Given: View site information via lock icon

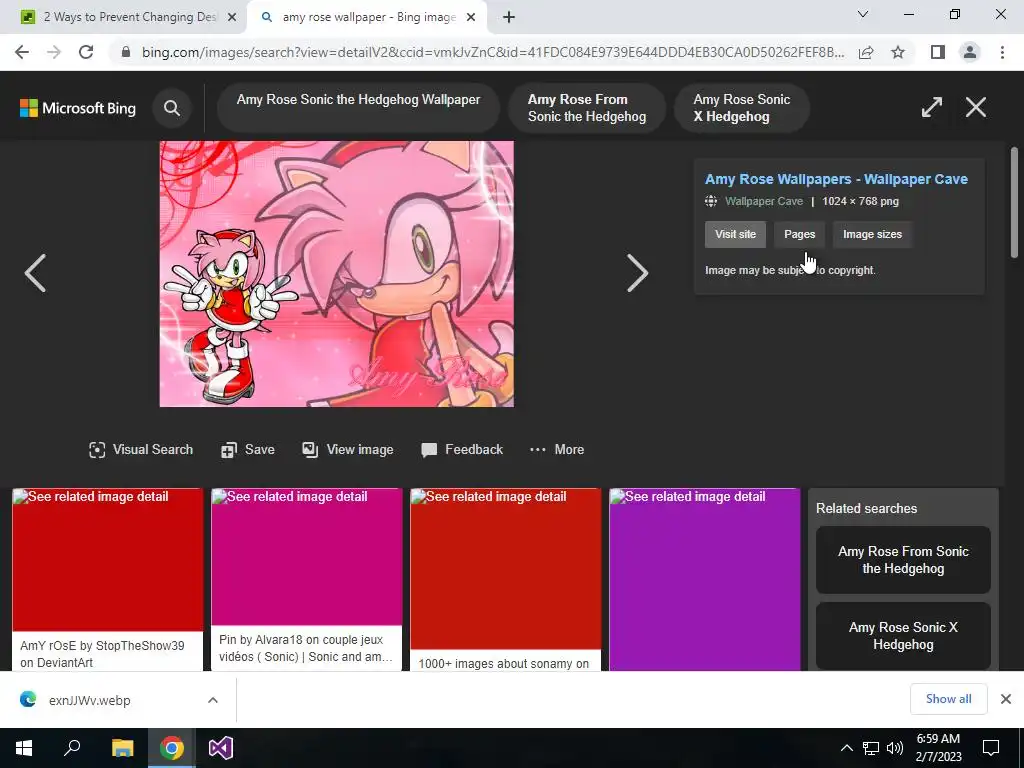Looking at the screenshot, I should pos(126,52).
